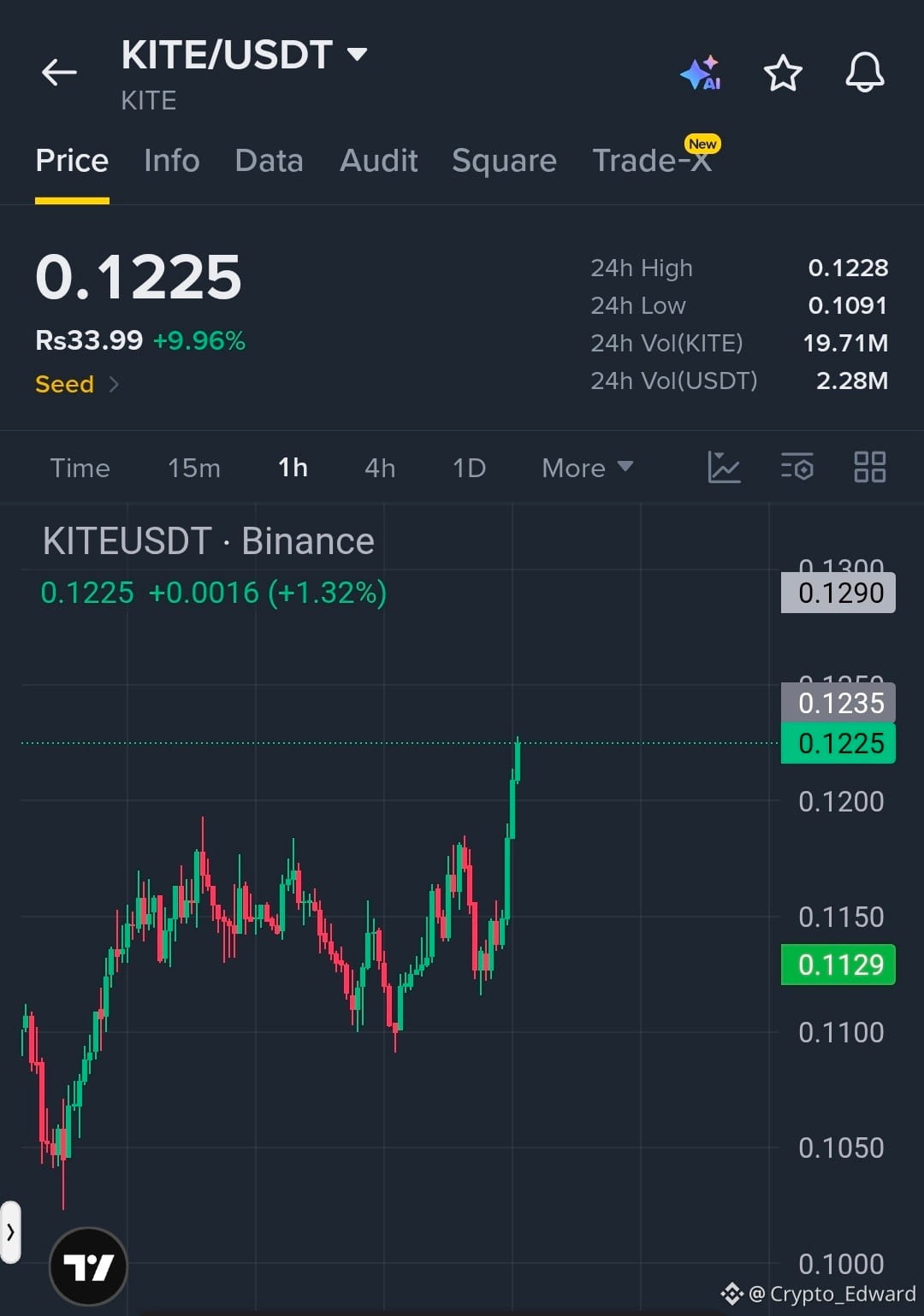Open the Data tab
Image resolution: width=924 pixels, height=1316 pixels.
pyautogui.click(x=269, y=161)
